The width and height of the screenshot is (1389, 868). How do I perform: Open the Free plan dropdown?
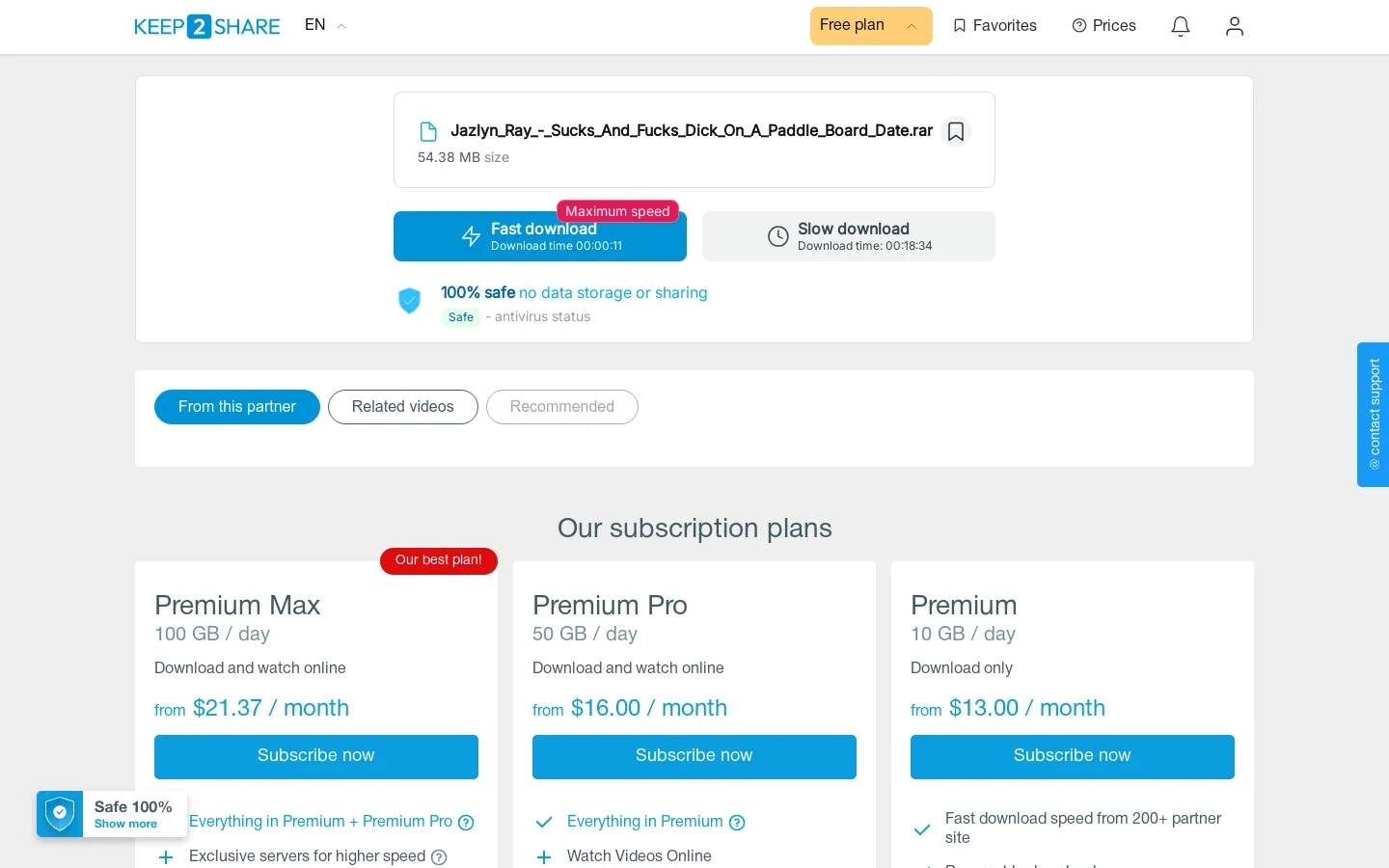coord(871,26)
